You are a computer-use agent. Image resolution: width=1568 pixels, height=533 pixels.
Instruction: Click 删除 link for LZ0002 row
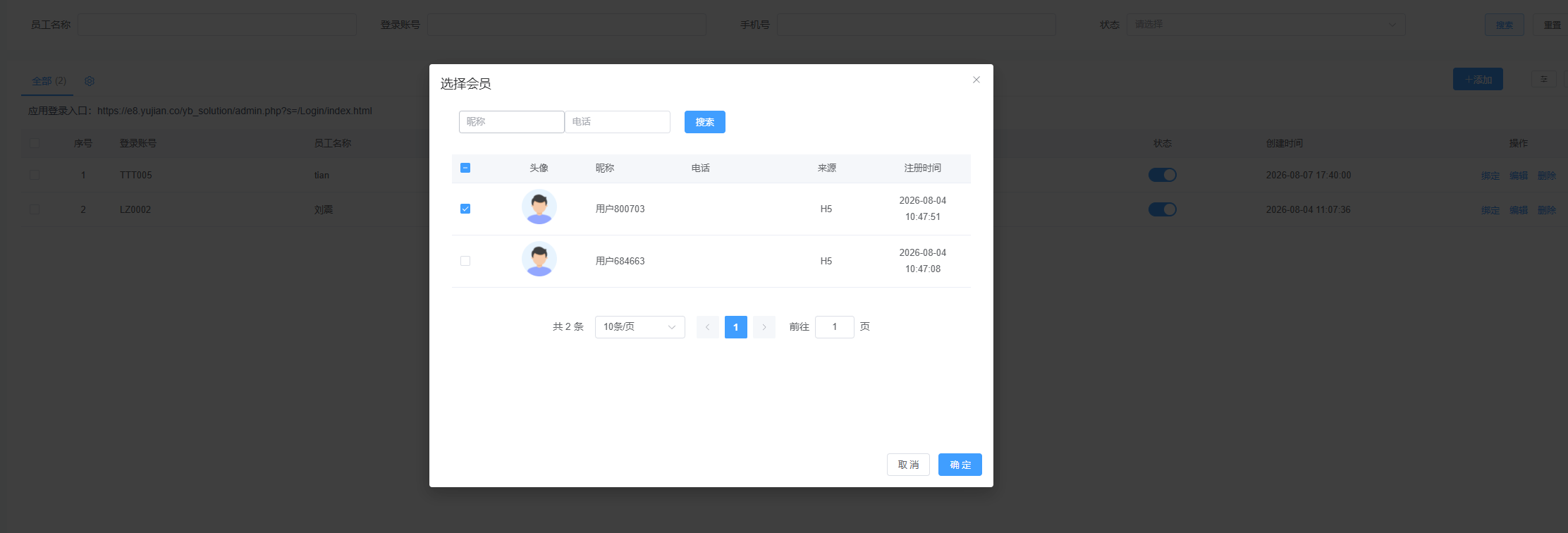pyautogui.click(x=1547, y=210)
